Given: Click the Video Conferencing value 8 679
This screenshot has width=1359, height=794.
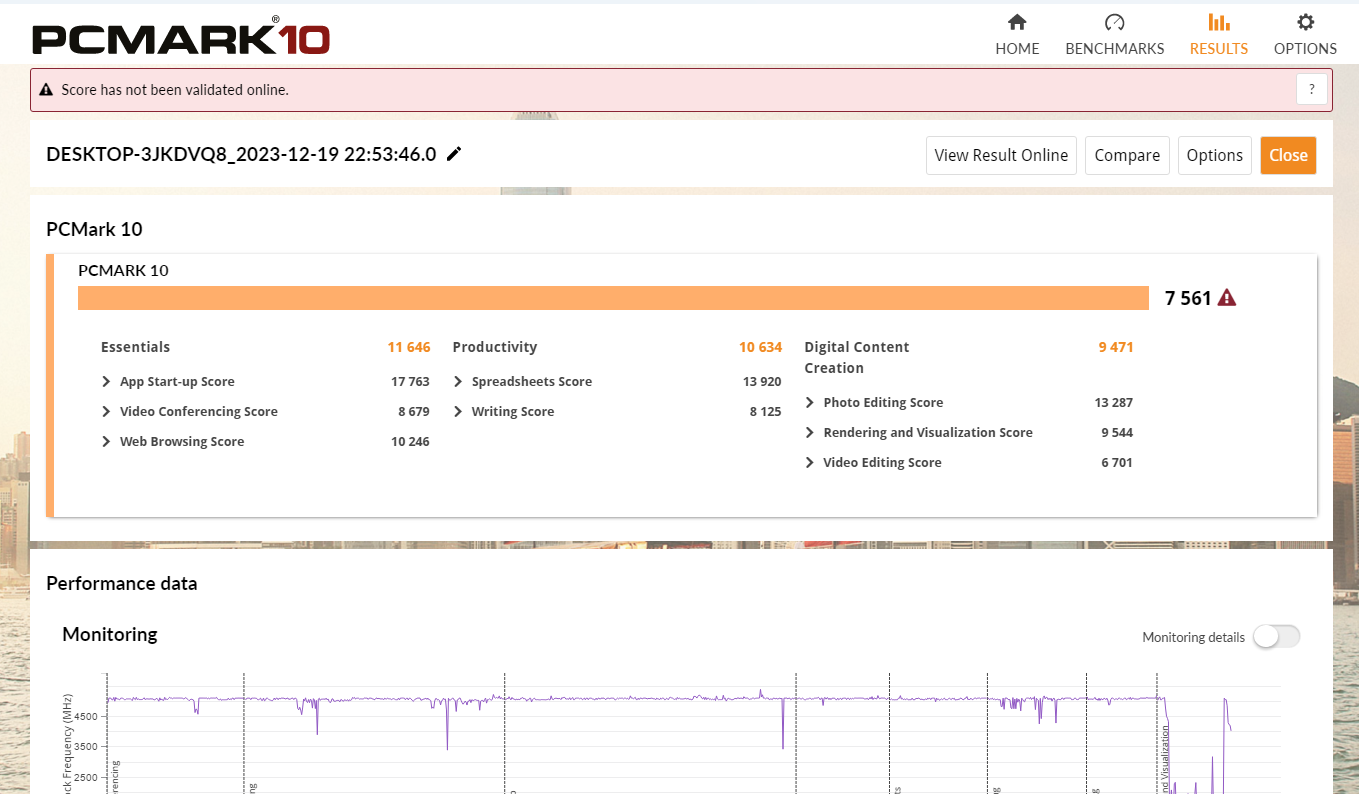Looking at the screenshot, I should 414,412.
